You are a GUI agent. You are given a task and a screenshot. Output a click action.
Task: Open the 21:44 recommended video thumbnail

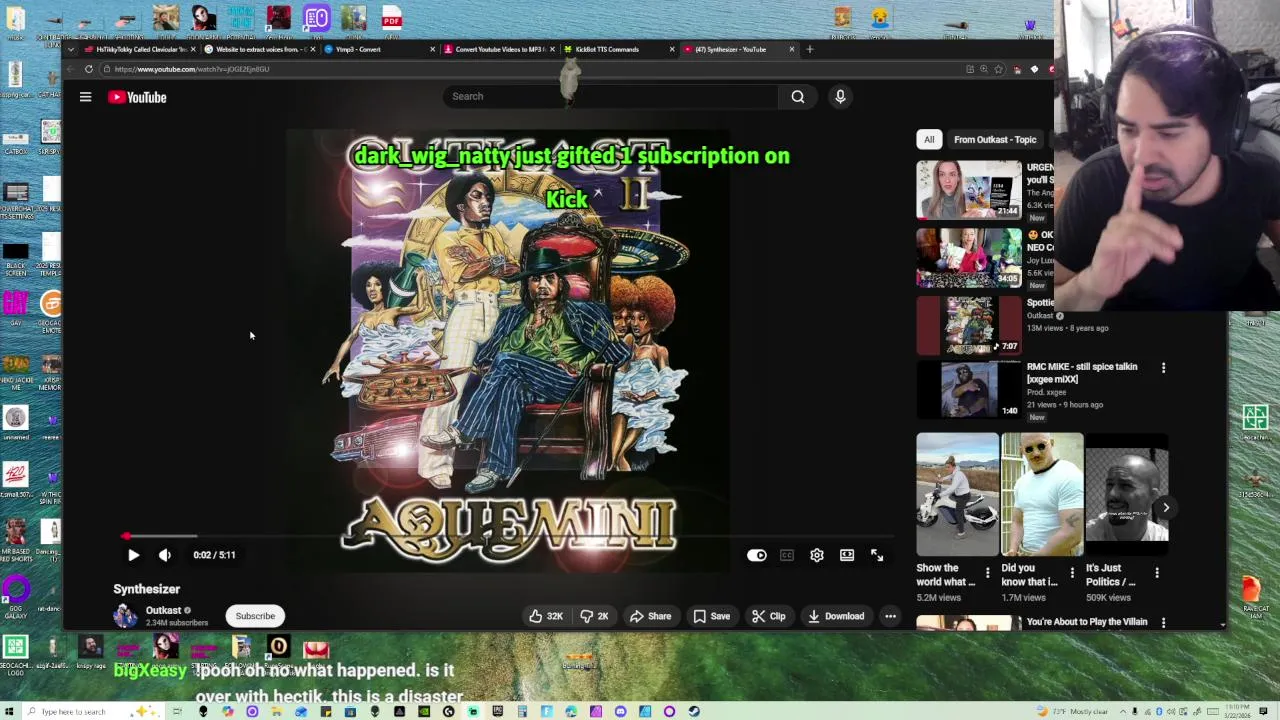pos(969,189)
